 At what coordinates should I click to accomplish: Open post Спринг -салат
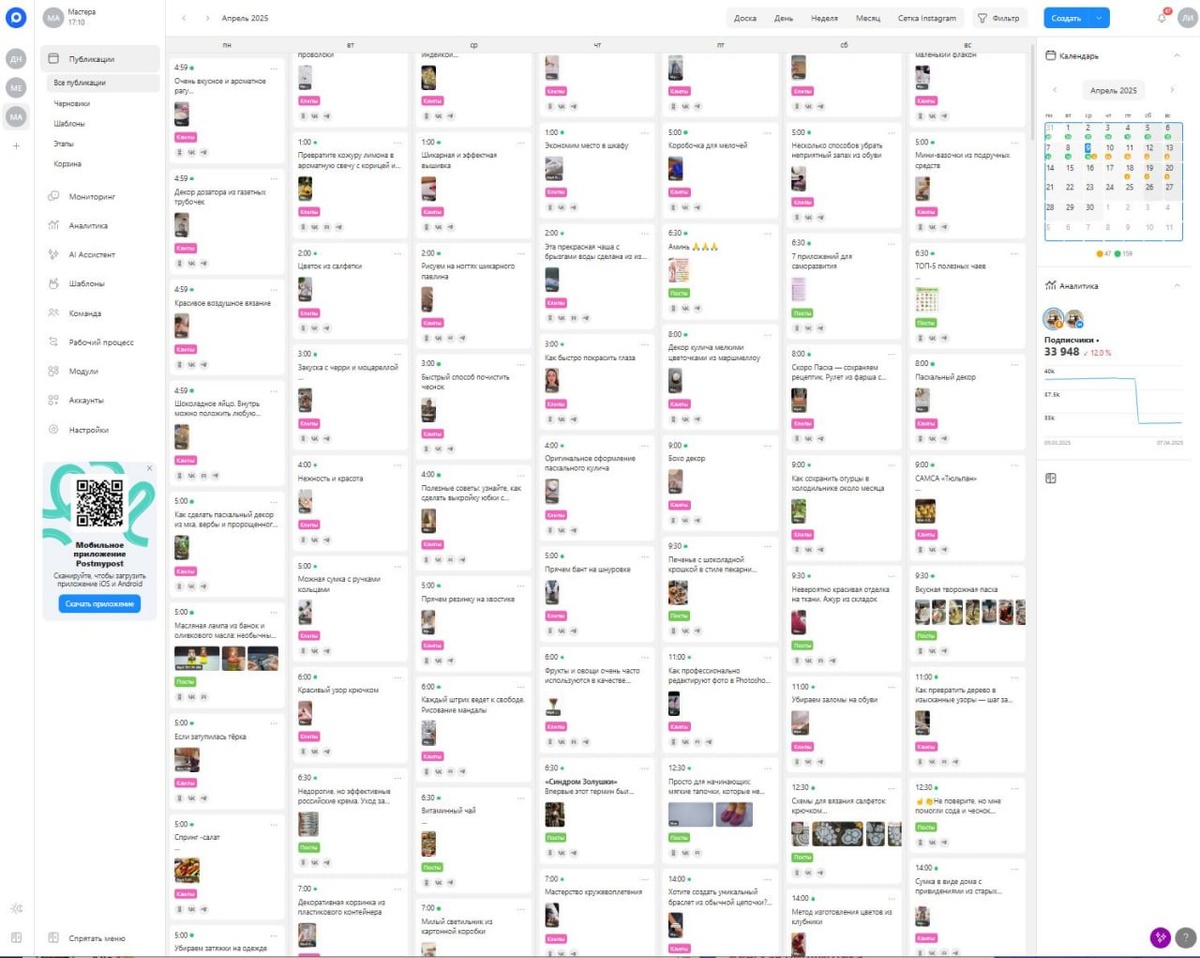(x=227, y=865)
